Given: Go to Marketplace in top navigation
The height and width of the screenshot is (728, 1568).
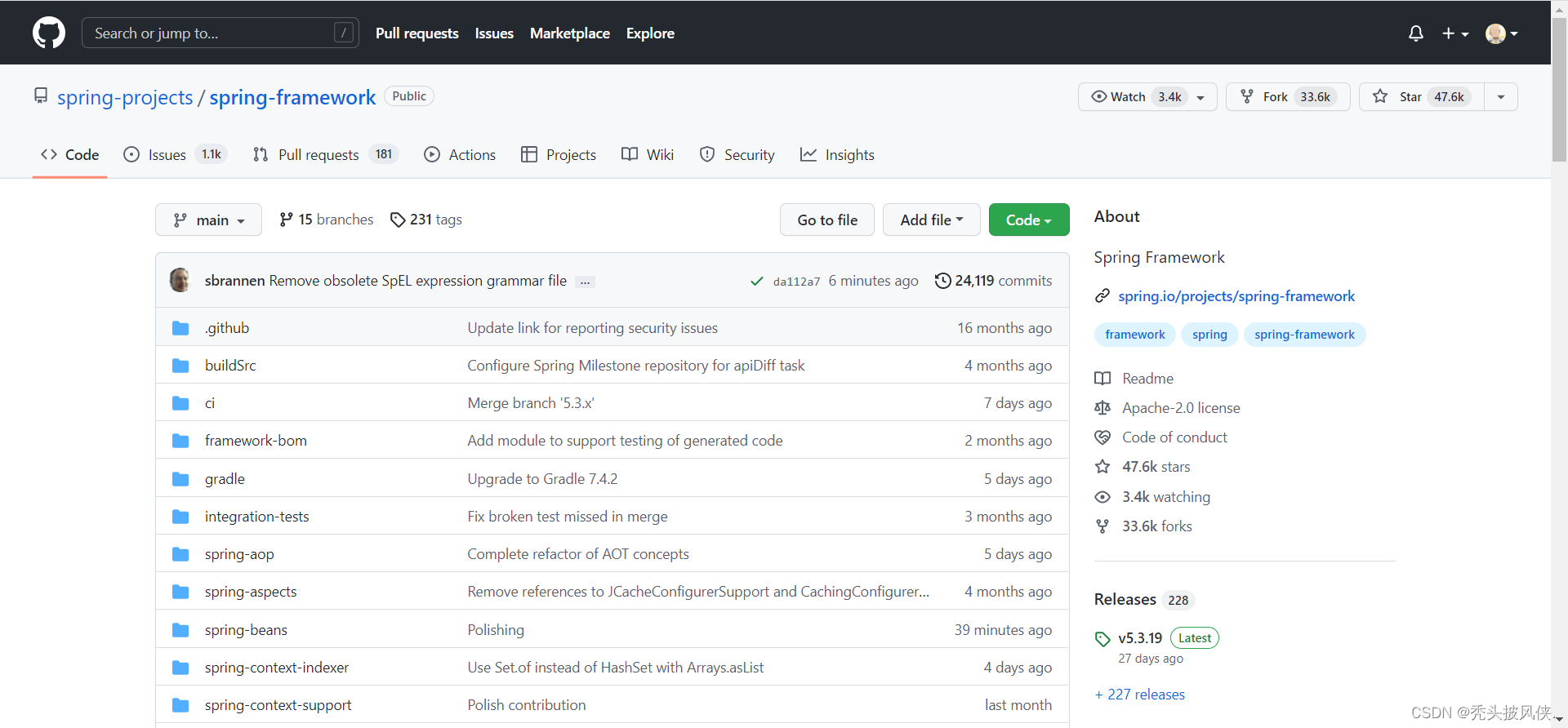Looking at the screenshot, I should [x=570, y=33].
